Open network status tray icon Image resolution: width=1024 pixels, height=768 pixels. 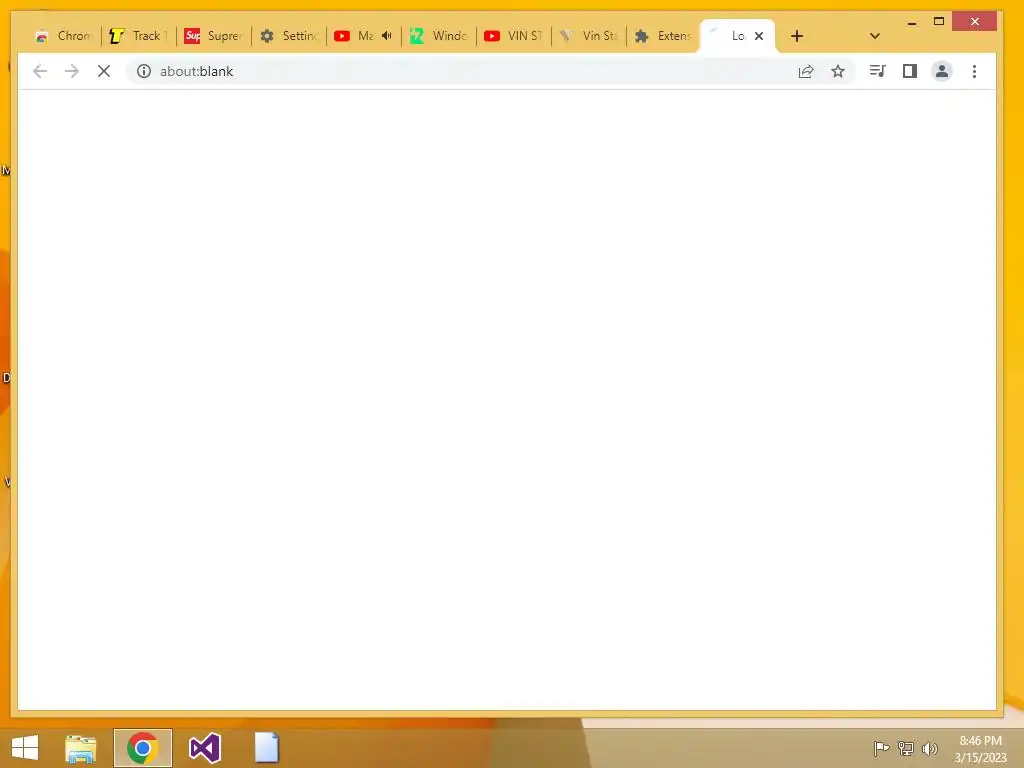[x=906, y=748]
